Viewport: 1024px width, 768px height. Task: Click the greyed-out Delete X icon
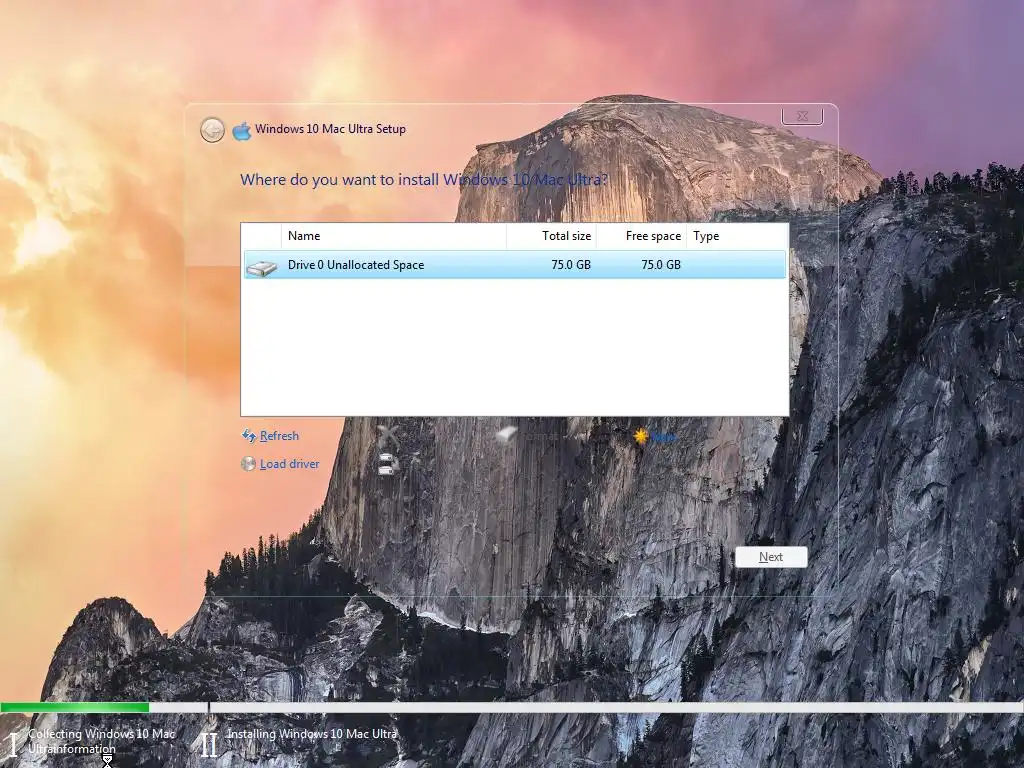(x=388, y=435)
